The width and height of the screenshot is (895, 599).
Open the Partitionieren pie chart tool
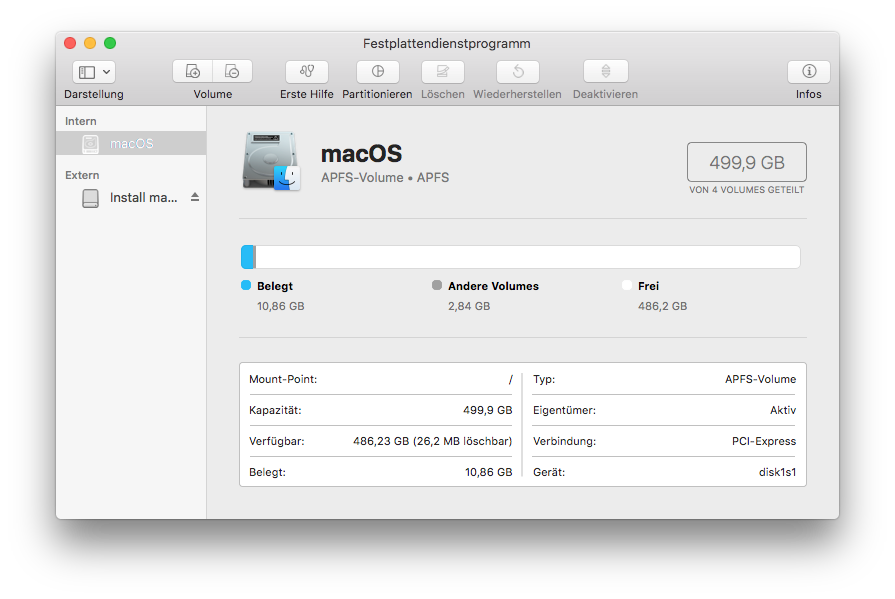pyautogui.click(x=377, y=72)
